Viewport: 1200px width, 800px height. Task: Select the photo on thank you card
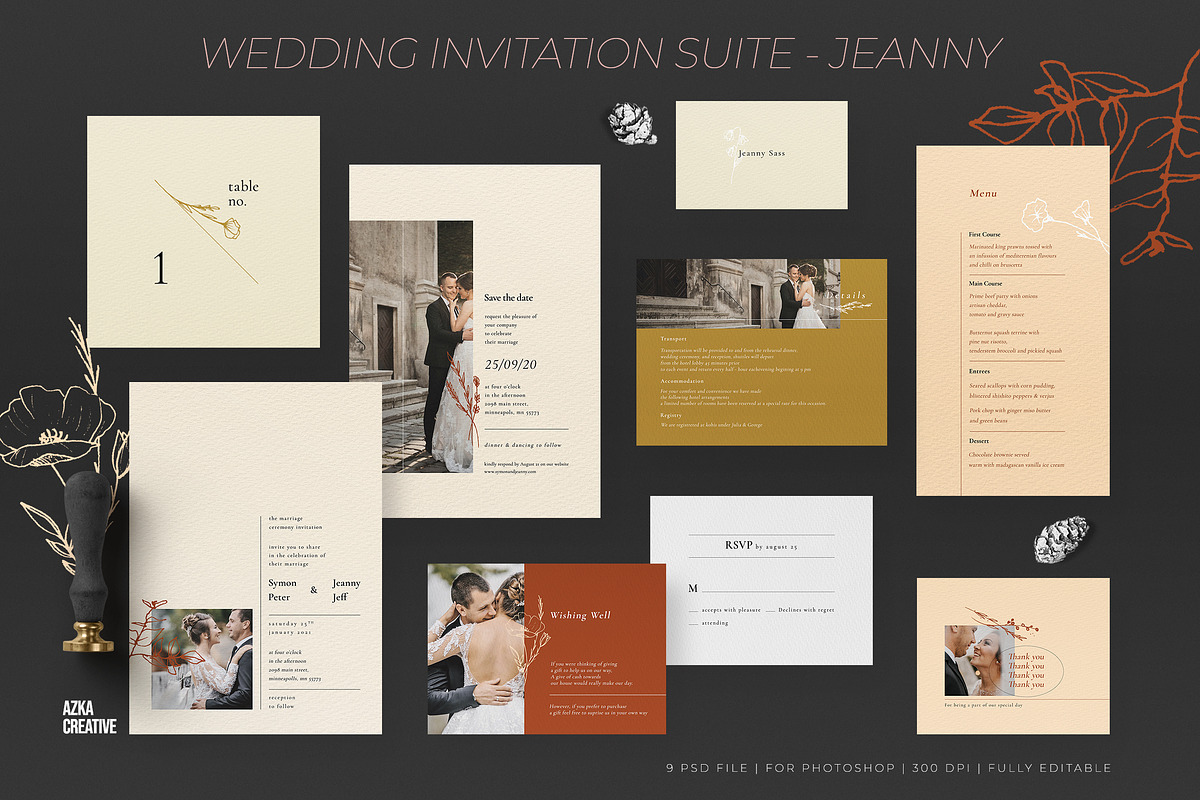[x=980, y=661]
